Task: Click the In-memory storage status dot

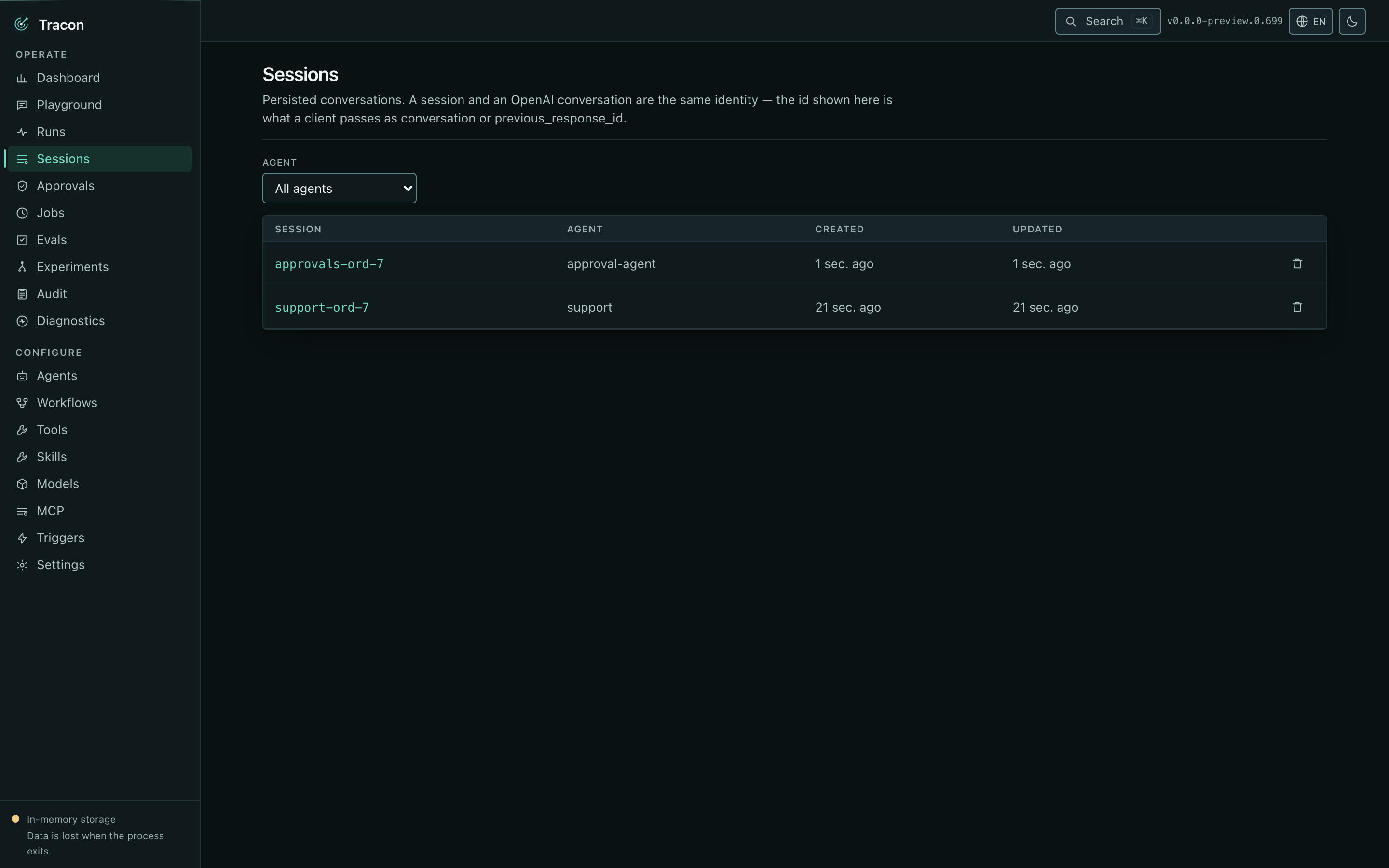Action: (15, 819)
